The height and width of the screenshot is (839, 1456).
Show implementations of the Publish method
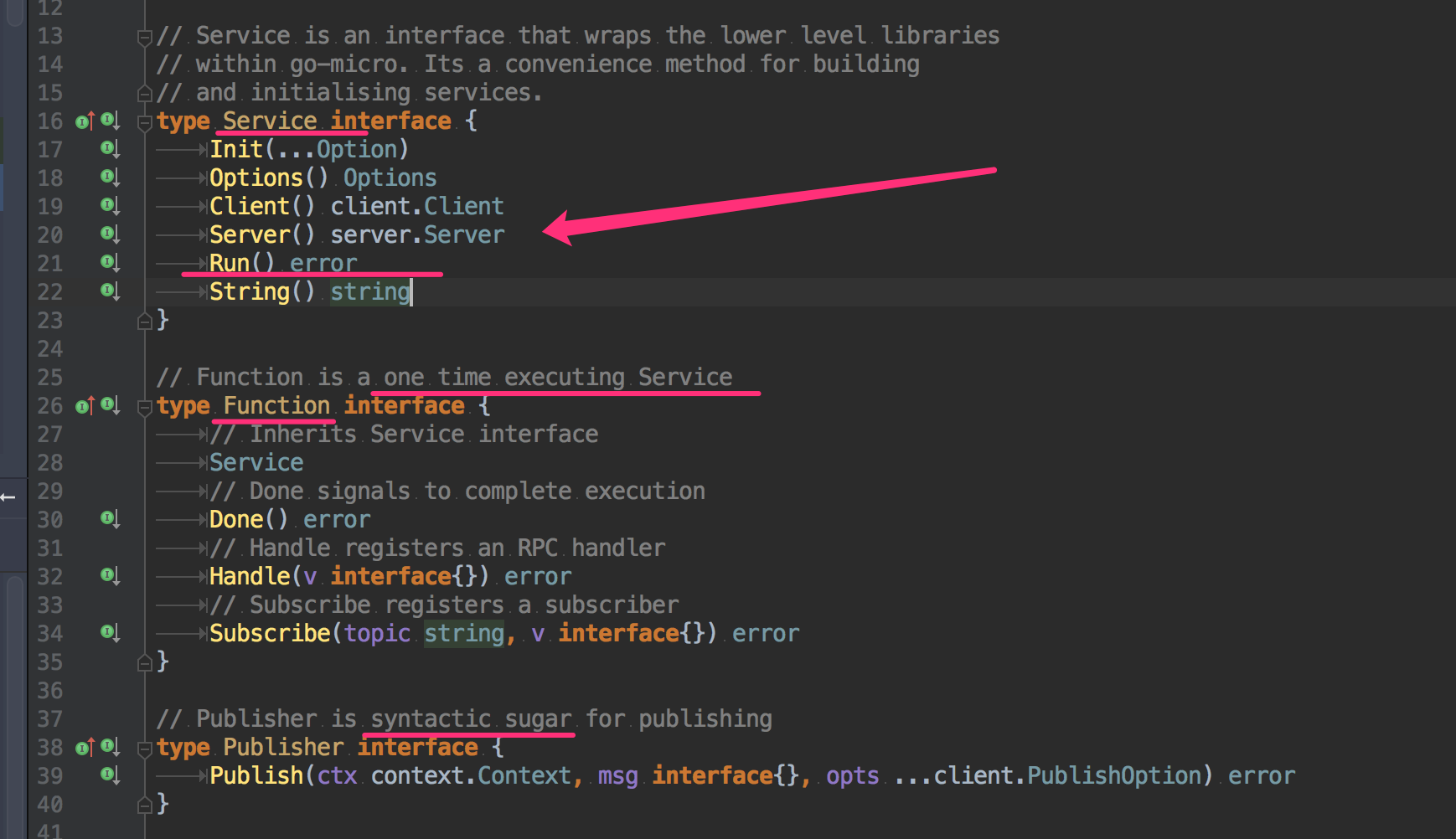click(x=111, y=776)
